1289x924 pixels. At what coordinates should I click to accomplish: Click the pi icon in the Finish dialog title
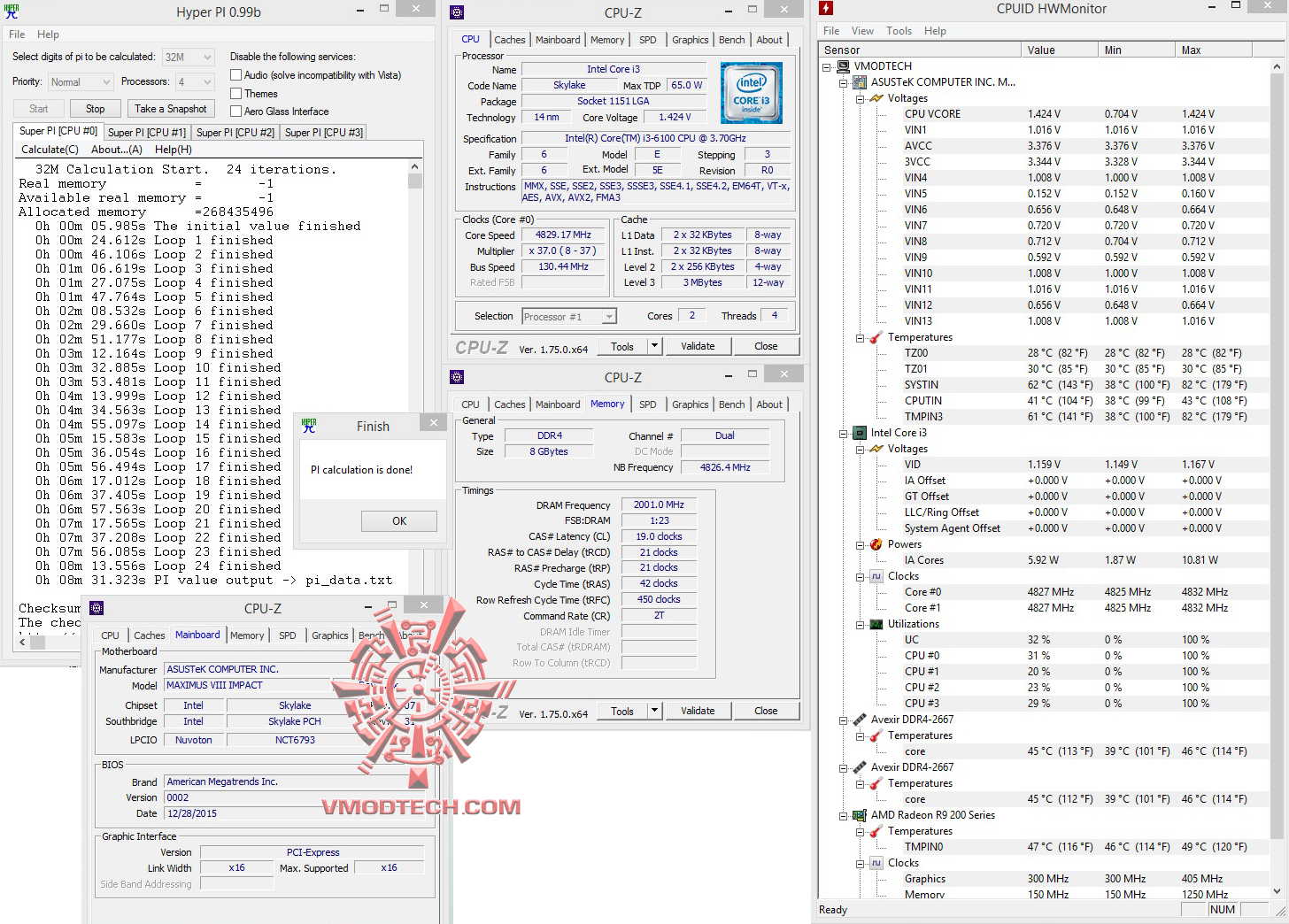tap(309, 426)
